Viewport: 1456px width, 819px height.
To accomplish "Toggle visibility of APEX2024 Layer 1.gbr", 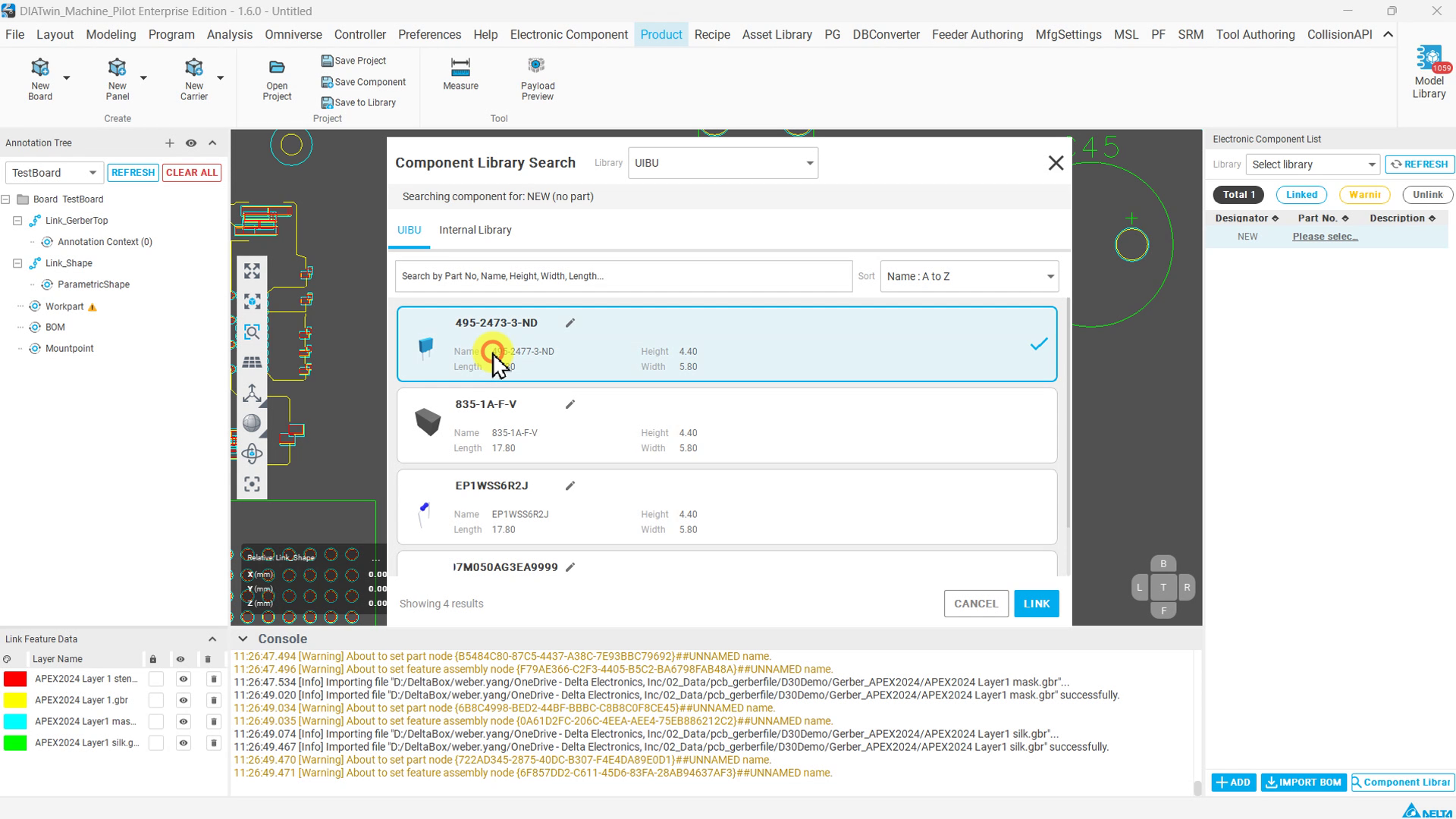I will 183,700.
